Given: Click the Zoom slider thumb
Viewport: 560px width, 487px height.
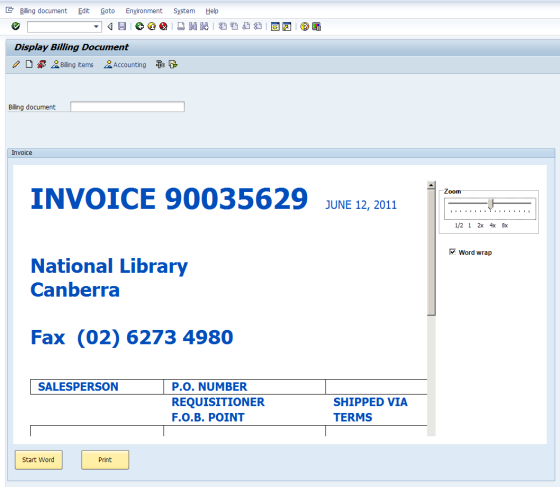Looking at the screenshot, I should [491, 204].
